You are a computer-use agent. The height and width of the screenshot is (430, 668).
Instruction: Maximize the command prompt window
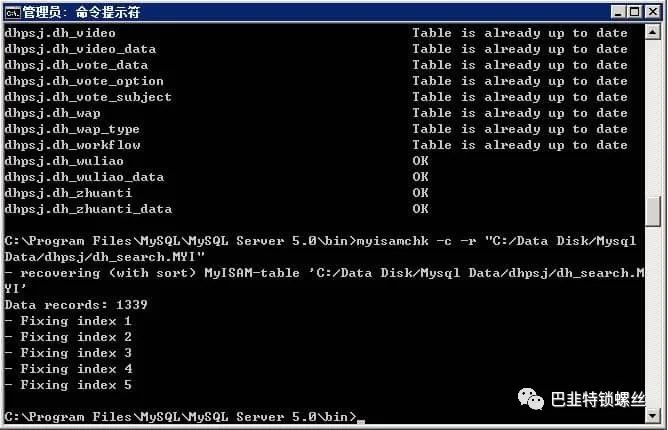635,12
